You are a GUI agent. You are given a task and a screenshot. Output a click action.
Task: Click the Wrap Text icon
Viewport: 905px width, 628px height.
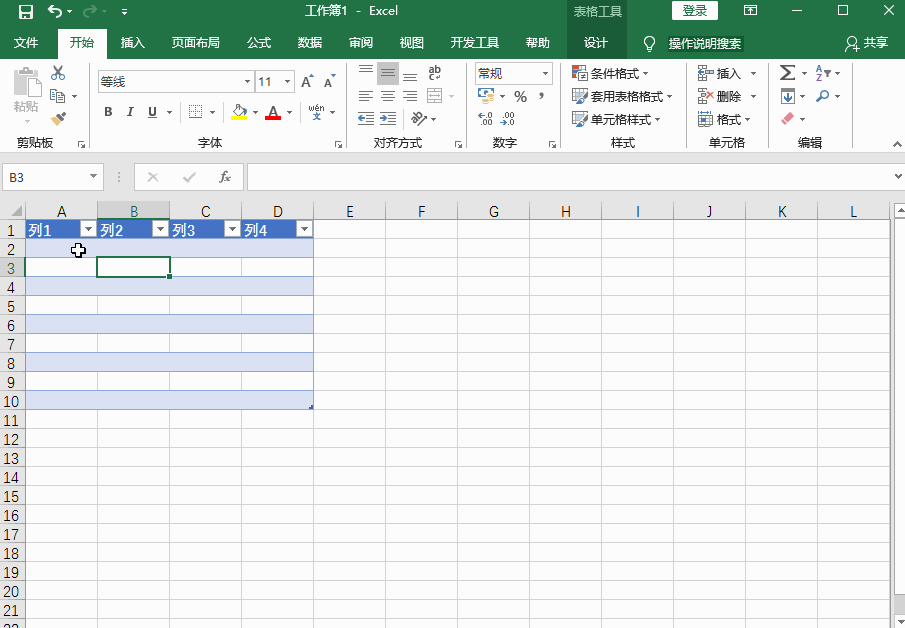point(435,73)
